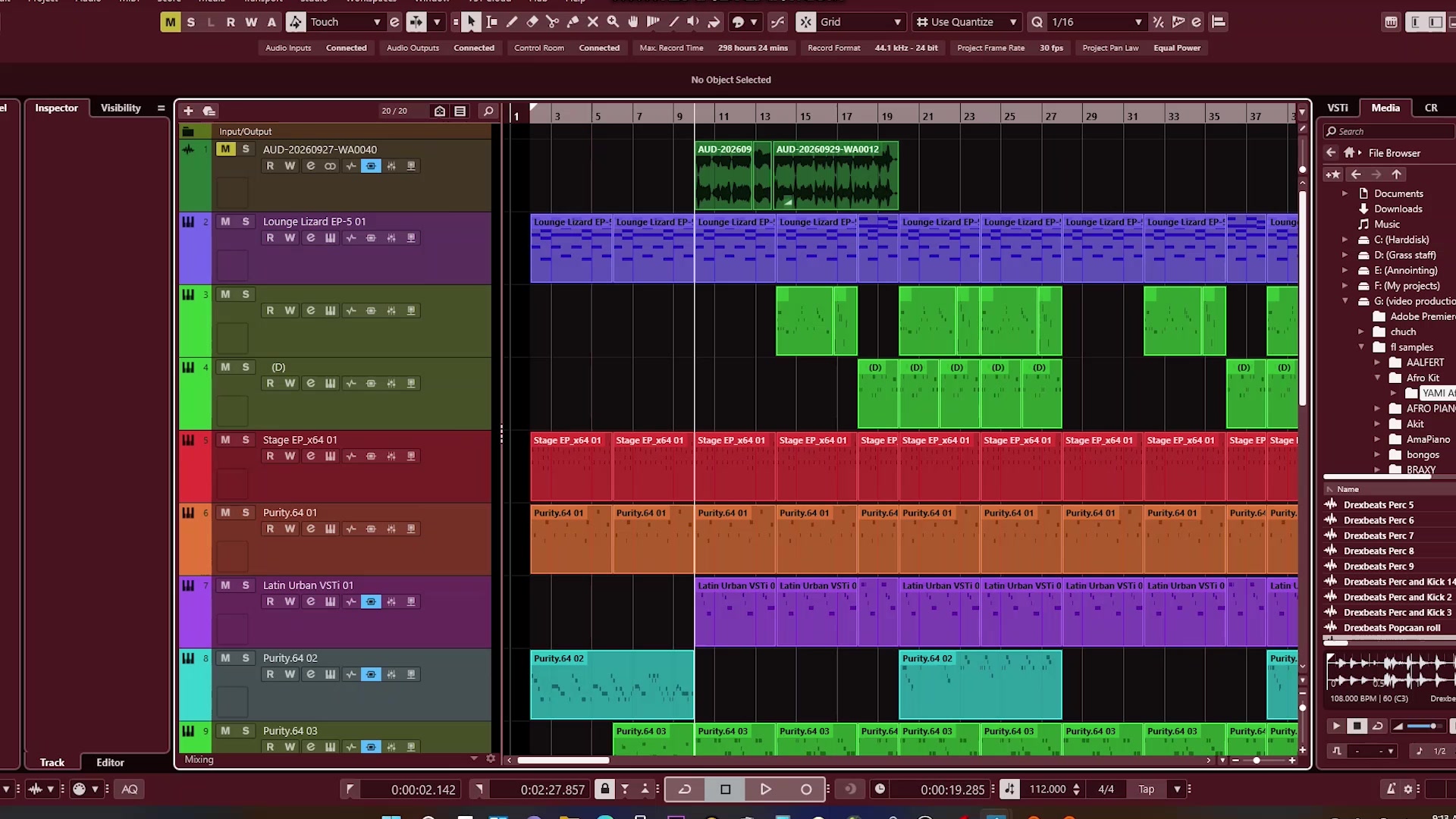Activate the transport Cycle loop button
The height and width of the screenshot is (819, 1456).
coord(684,789)
